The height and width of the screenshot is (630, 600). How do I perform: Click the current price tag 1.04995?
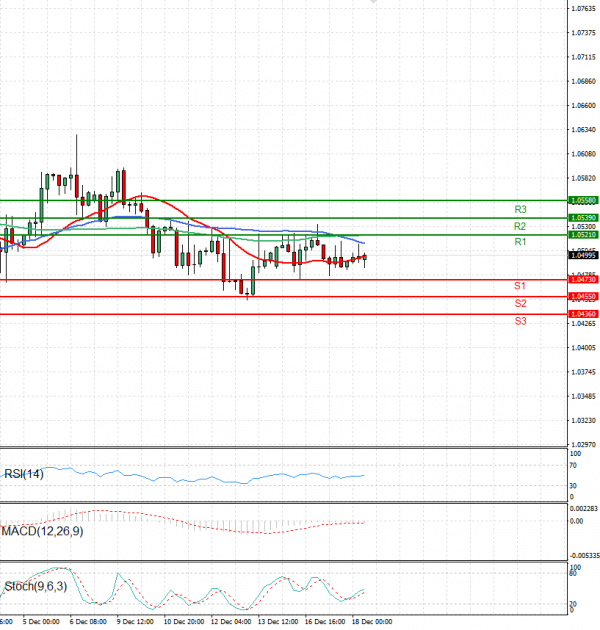coord(583,254)
